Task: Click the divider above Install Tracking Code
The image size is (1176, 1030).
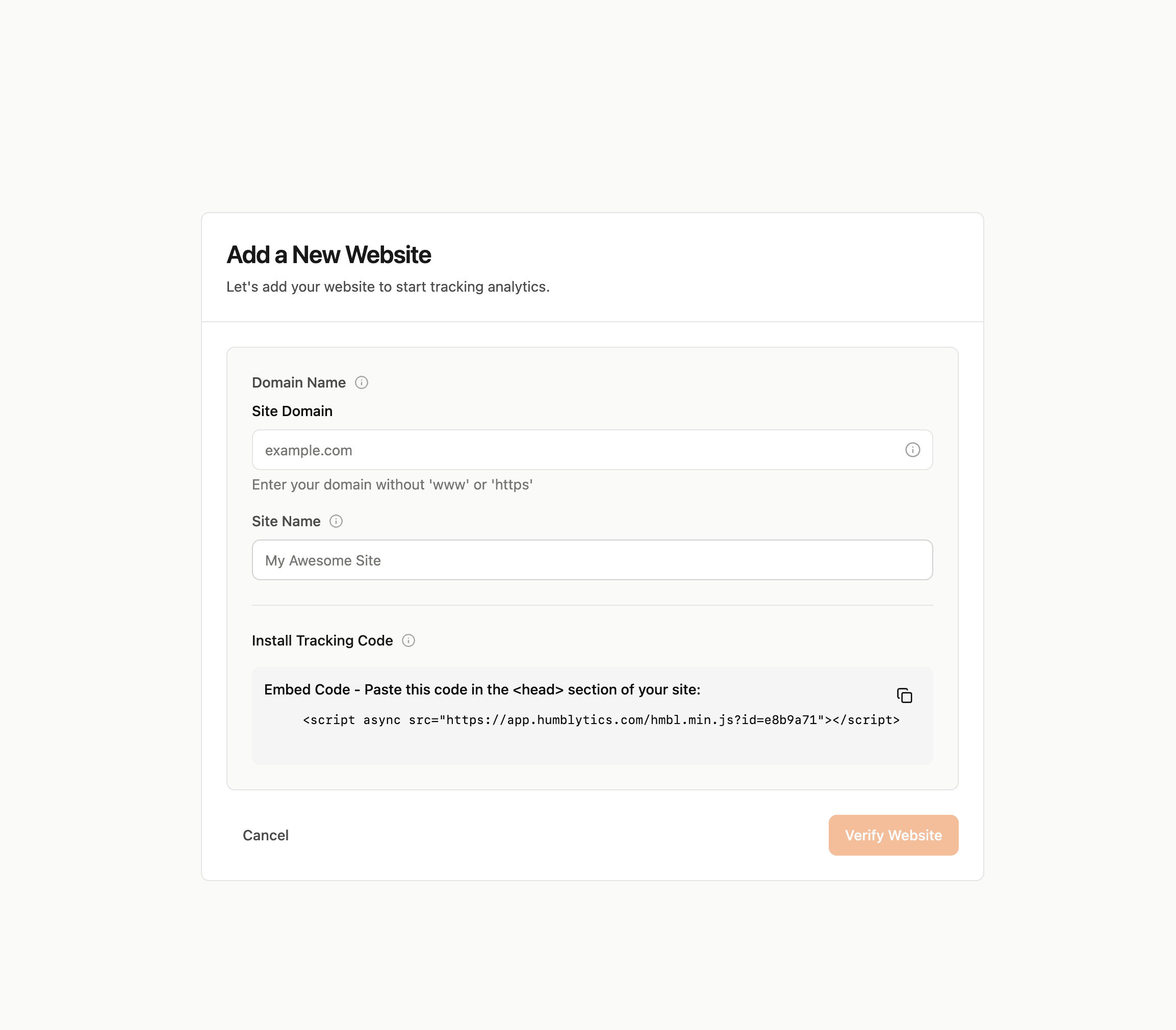Action: pyautogui.click(x=592, y=605)
